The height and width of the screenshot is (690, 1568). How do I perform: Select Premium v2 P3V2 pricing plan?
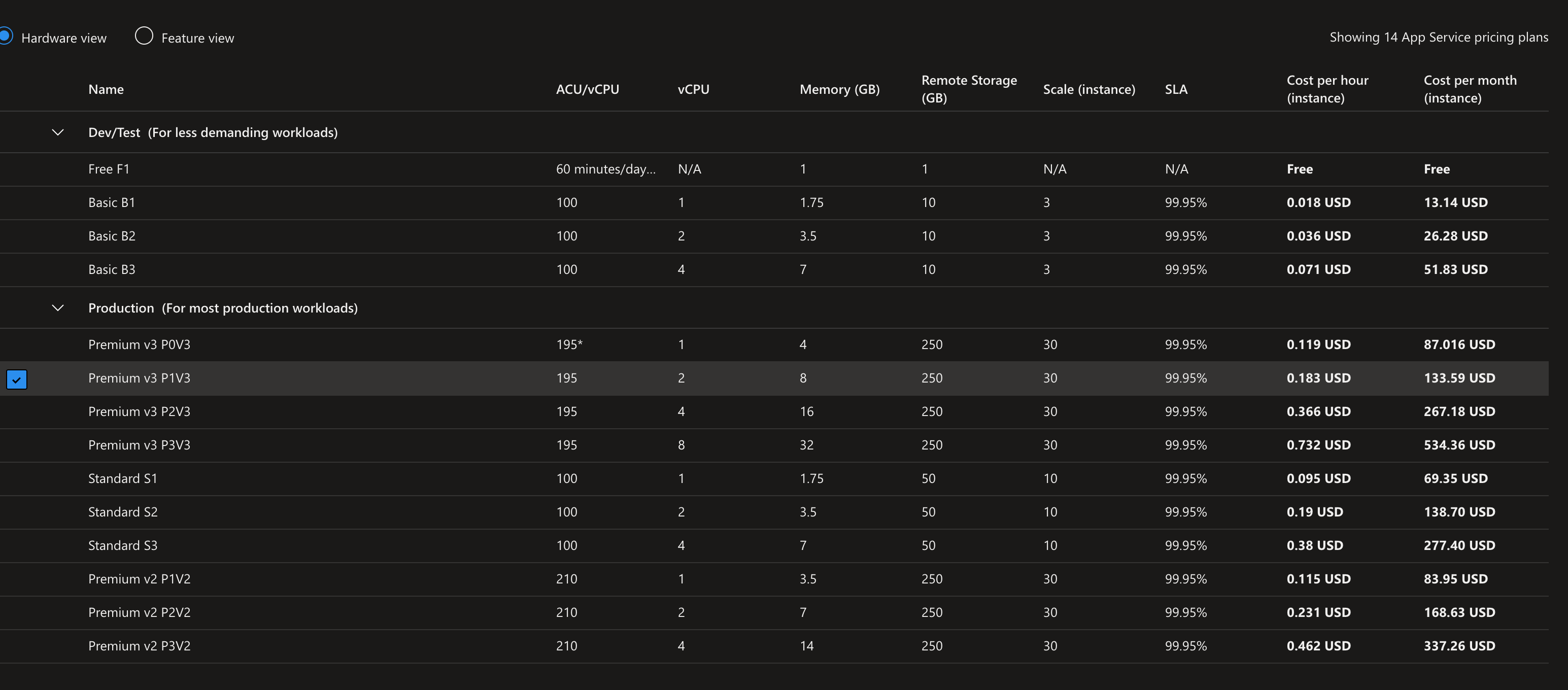[139, 645]
